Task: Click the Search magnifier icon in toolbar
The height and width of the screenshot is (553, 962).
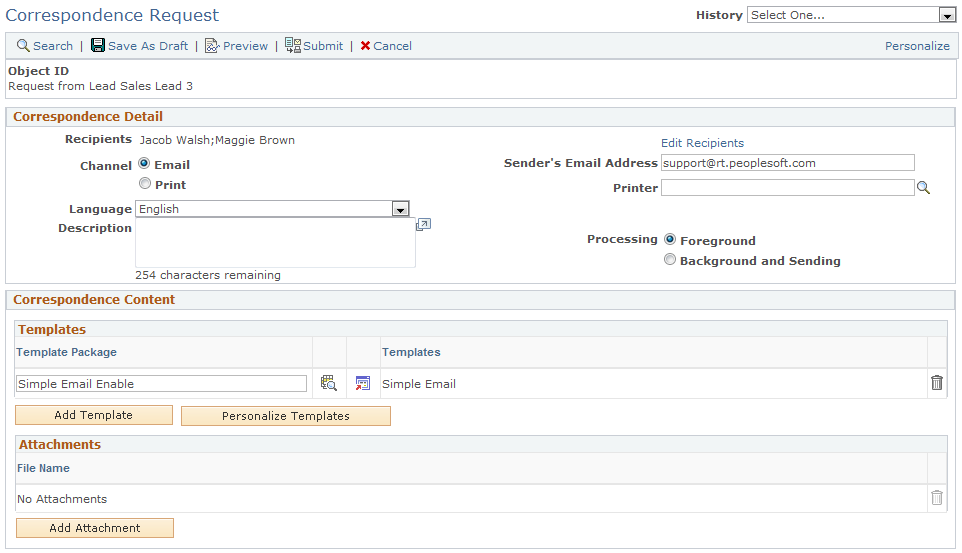Action: pos(23,46)
